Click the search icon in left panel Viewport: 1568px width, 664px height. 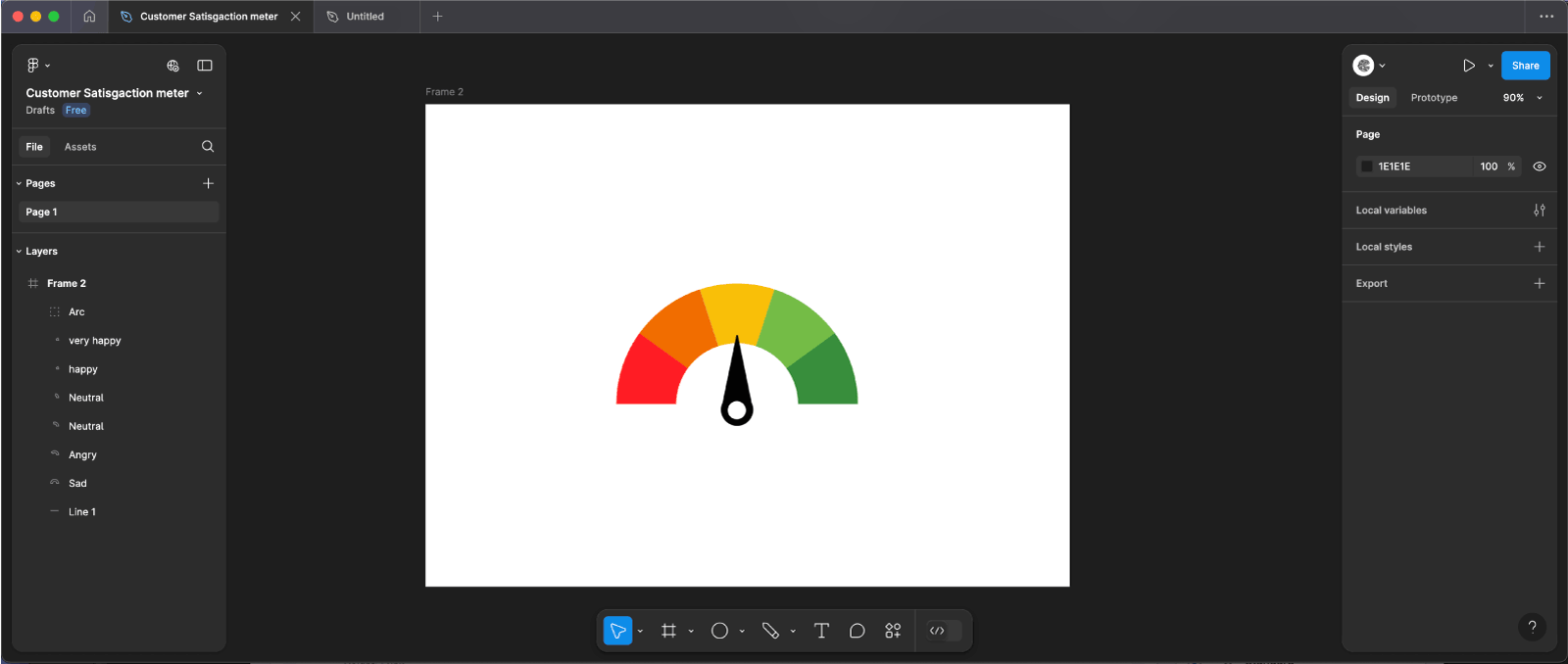point(208,146)
